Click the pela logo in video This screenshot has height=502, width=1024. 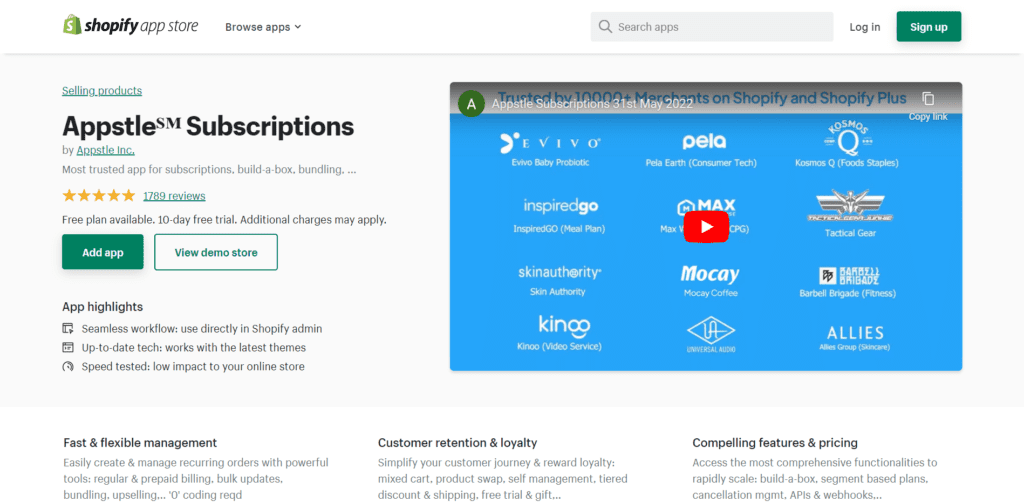click(704, 142)
